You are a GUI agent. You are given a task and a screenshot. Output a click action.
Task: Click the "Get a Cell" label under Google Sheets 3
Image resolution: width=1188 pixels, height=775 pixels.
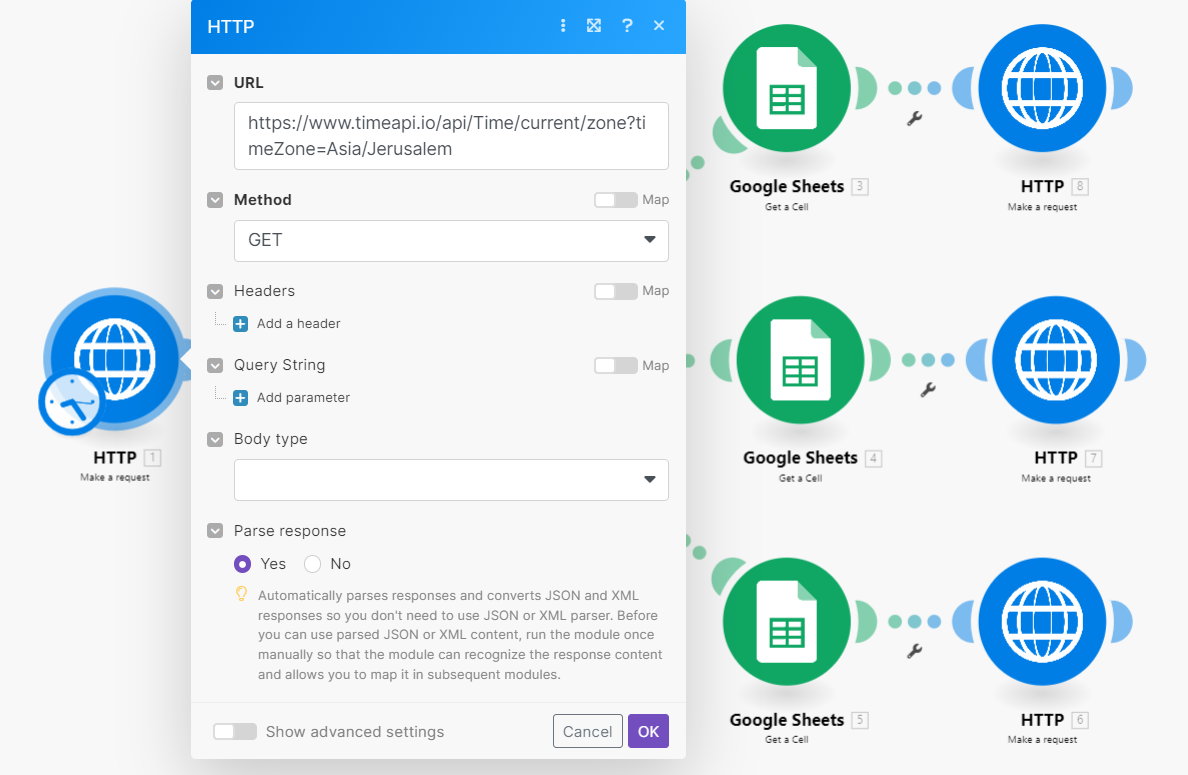pyautogui.click(x=786, y=207)
